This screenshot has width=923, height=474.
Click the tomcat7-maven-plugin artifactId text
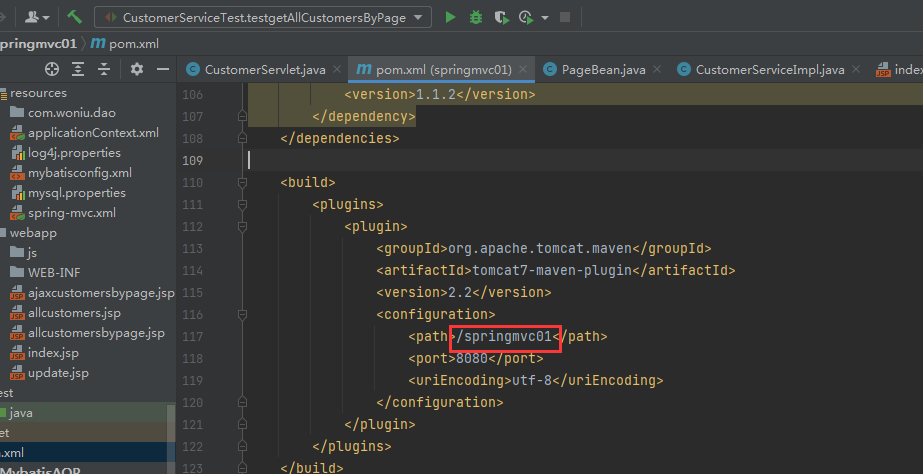click(552, 270)
